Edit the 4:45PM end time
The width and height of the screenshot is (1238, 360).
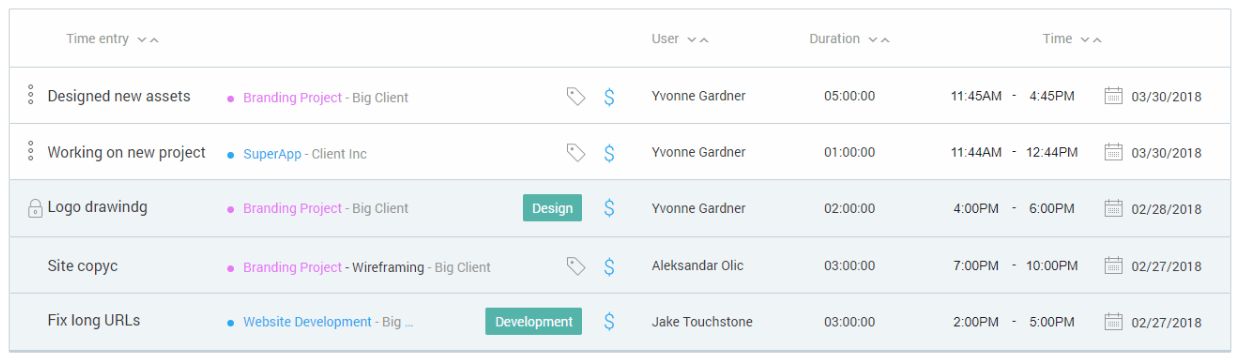pyautogui.click(x=1052, y=96)
